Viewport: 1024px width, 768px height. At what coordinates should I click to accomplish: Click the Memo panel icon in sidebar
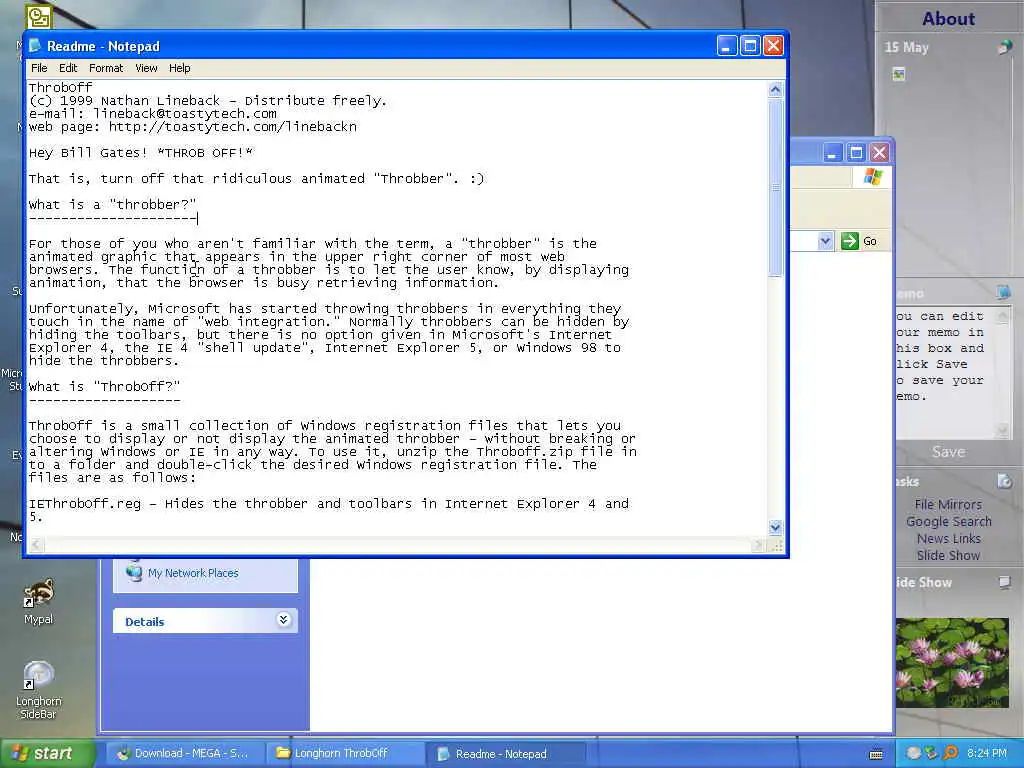tap(1003, 292)
